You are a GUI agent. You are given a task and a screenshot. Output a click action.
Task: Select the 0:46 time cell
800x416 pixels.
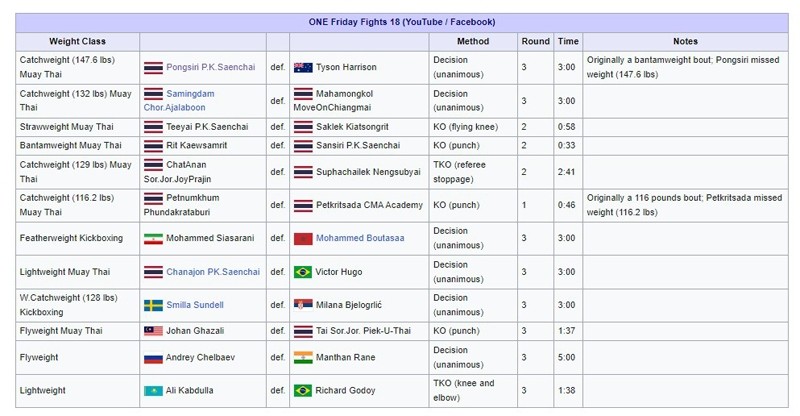pyautogui.click(x=566, y=205)
